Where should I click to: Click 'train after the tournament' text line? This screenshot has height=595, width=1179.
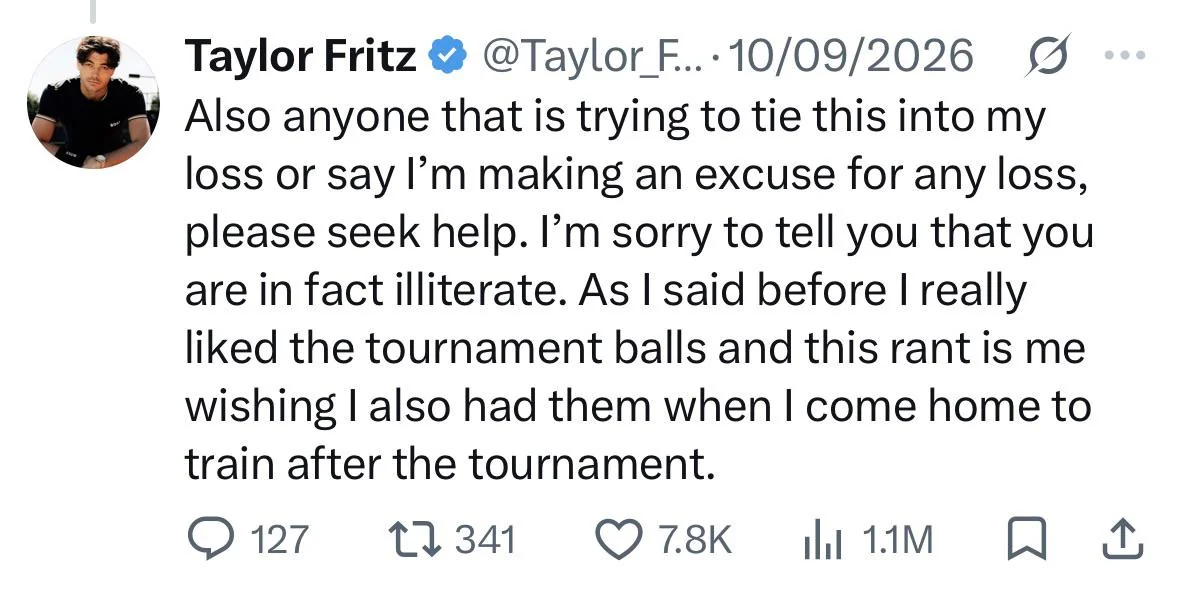point(450,463)
